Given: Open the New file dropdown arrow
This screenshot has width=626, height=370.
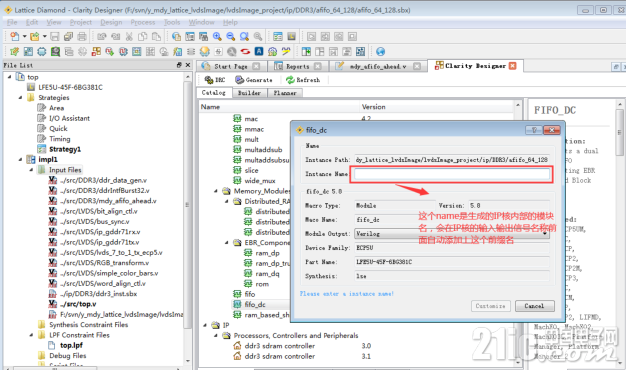Looking at the screenshot, I should 24,37.
